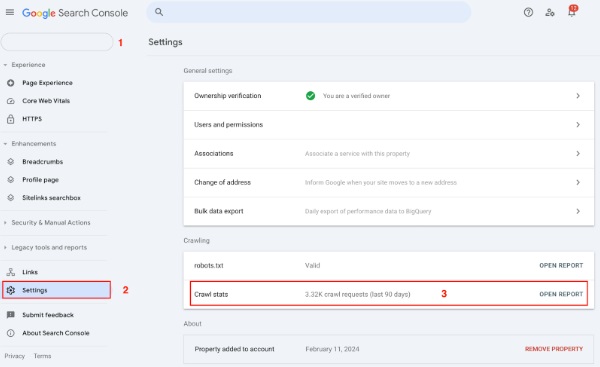Open HTTPS report in sidebar
Viewport: 600px width, 367px height.
click(x=32, y=119)
